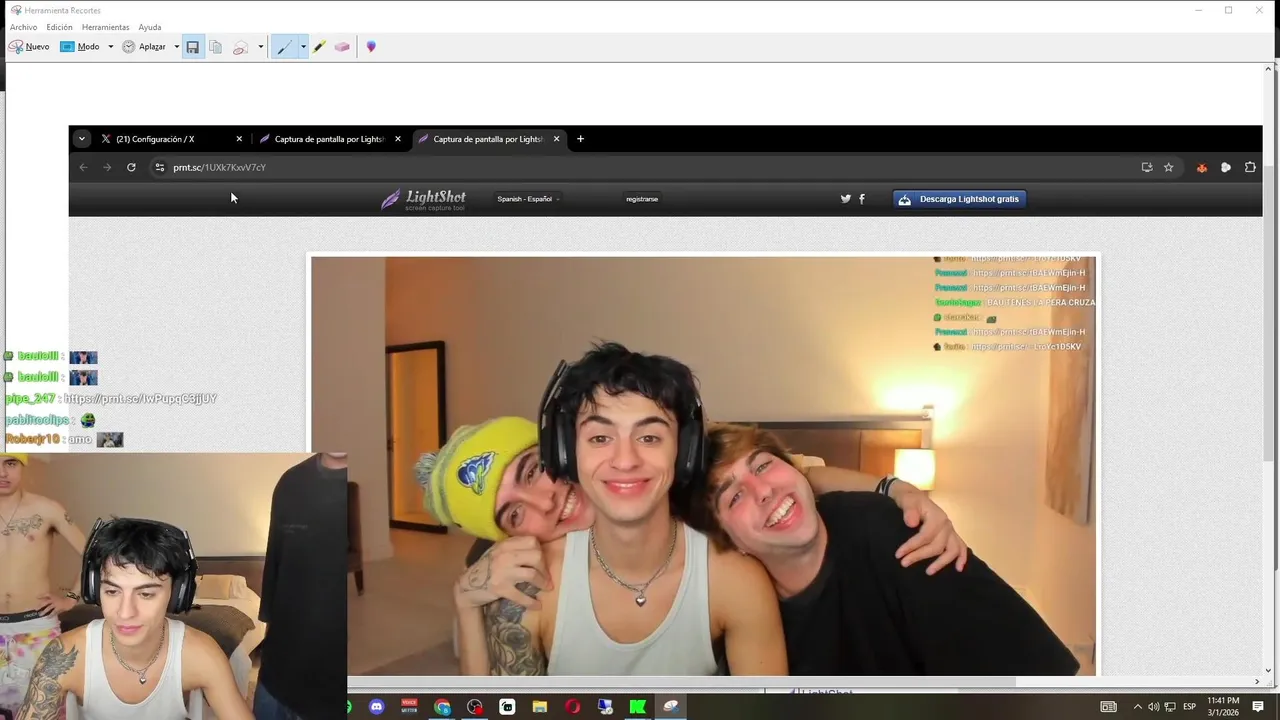The height and width of the screenshot is (720, 1280).
Task: Open Discord from the taskbar
Action: (x=376, y=707)
